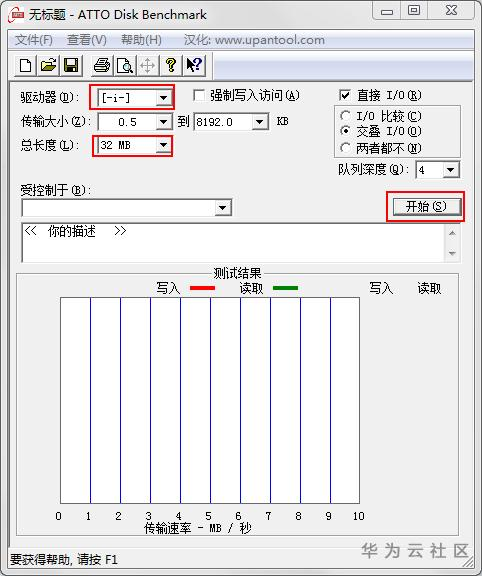482x576 pixels.
Task: Expand the transfer size end dropdown 8192.0
Action: point(259,122)
